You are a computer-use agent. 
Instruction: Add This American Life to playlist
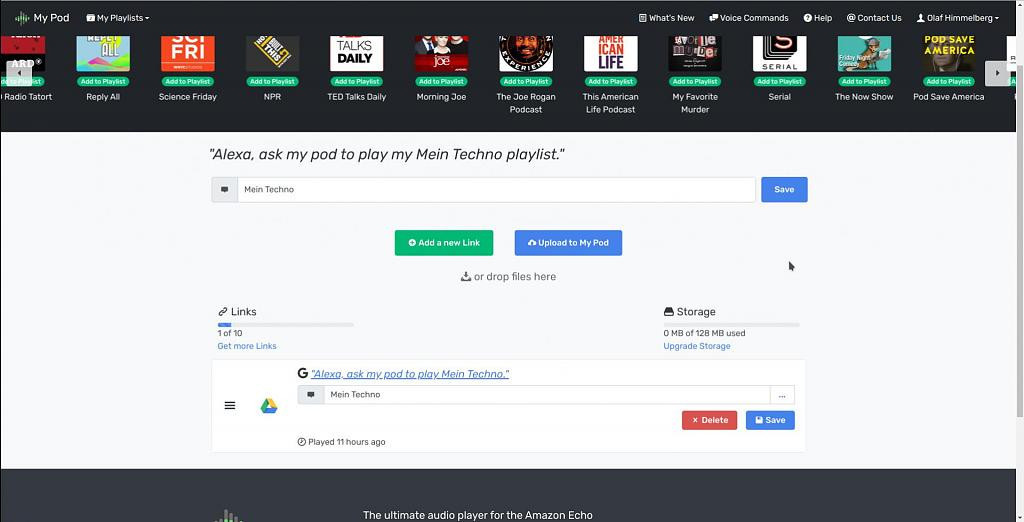pos(611,82)
